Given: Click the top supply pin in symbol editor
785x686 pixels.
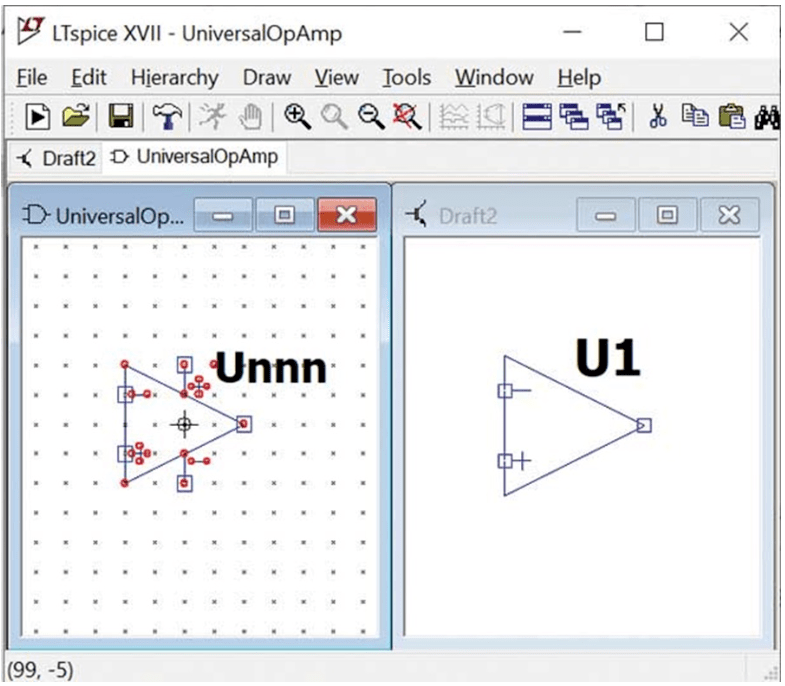Looking at the screenshot, I should click(184, 365).
